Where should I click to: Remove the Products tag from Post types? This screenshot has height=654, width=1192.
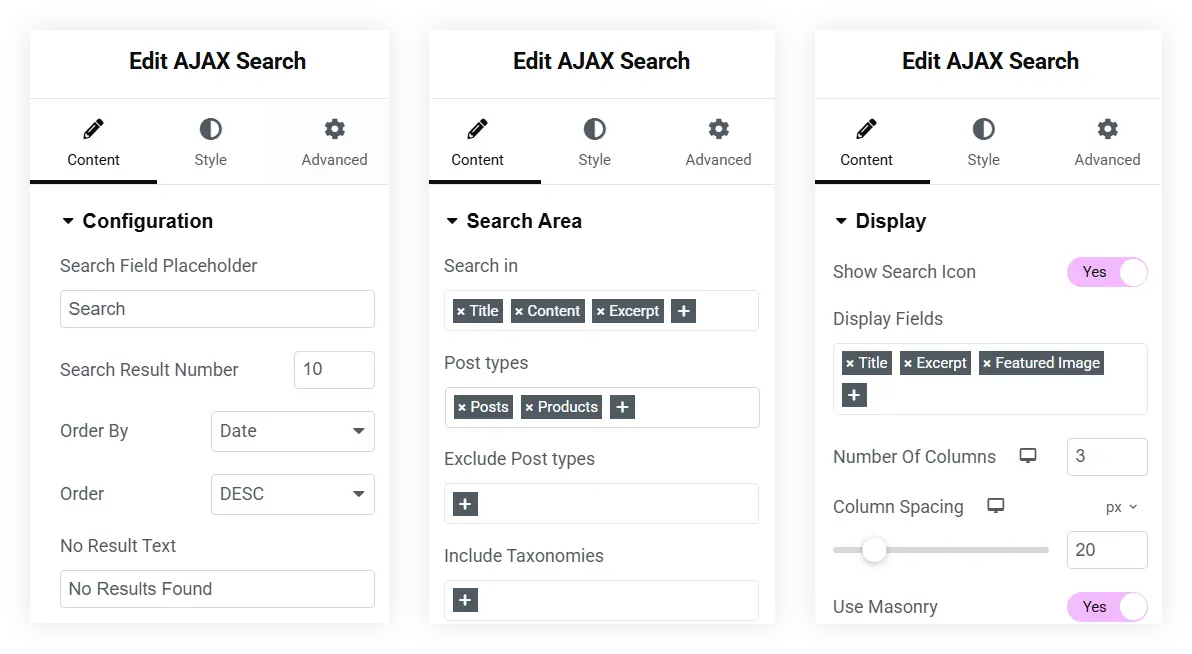pos(530,407)
